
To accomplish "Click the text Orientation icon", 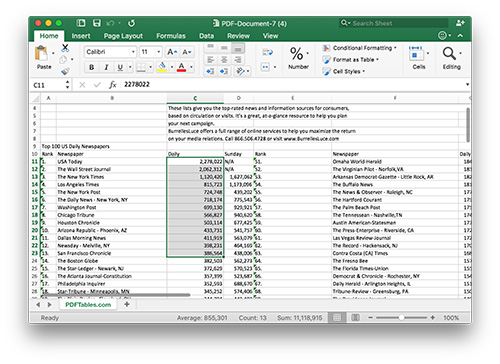I will coord(240,71).
